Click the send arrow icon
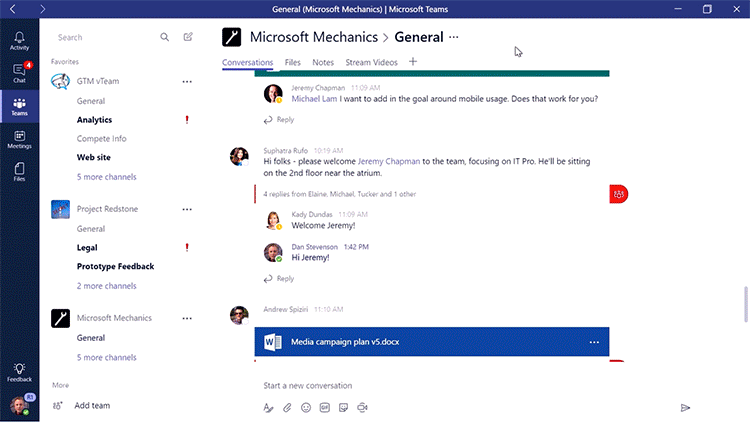750x422 pixels. coord(685,407)
